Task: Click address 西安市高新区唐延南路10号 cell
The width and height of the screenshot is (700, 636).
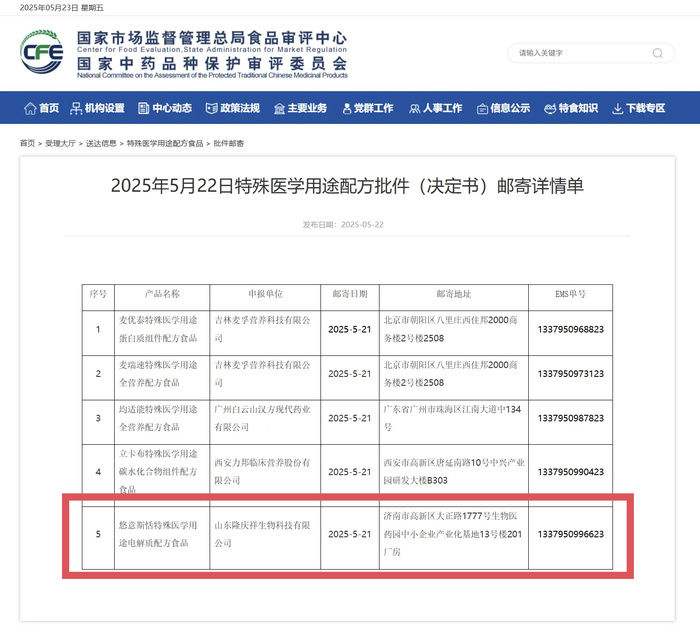Action: click(454, 472)
